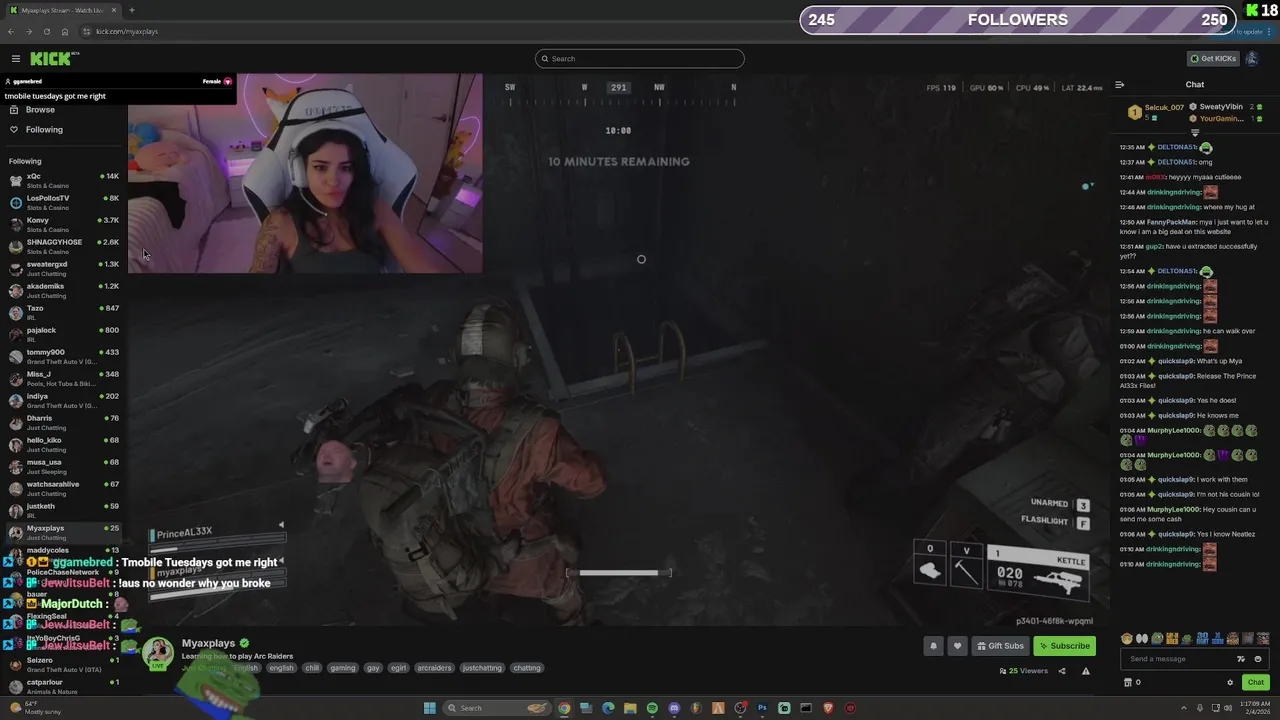Open Microsoft Edge from the taskbar

pyautogui.click(x=608, y=708)
